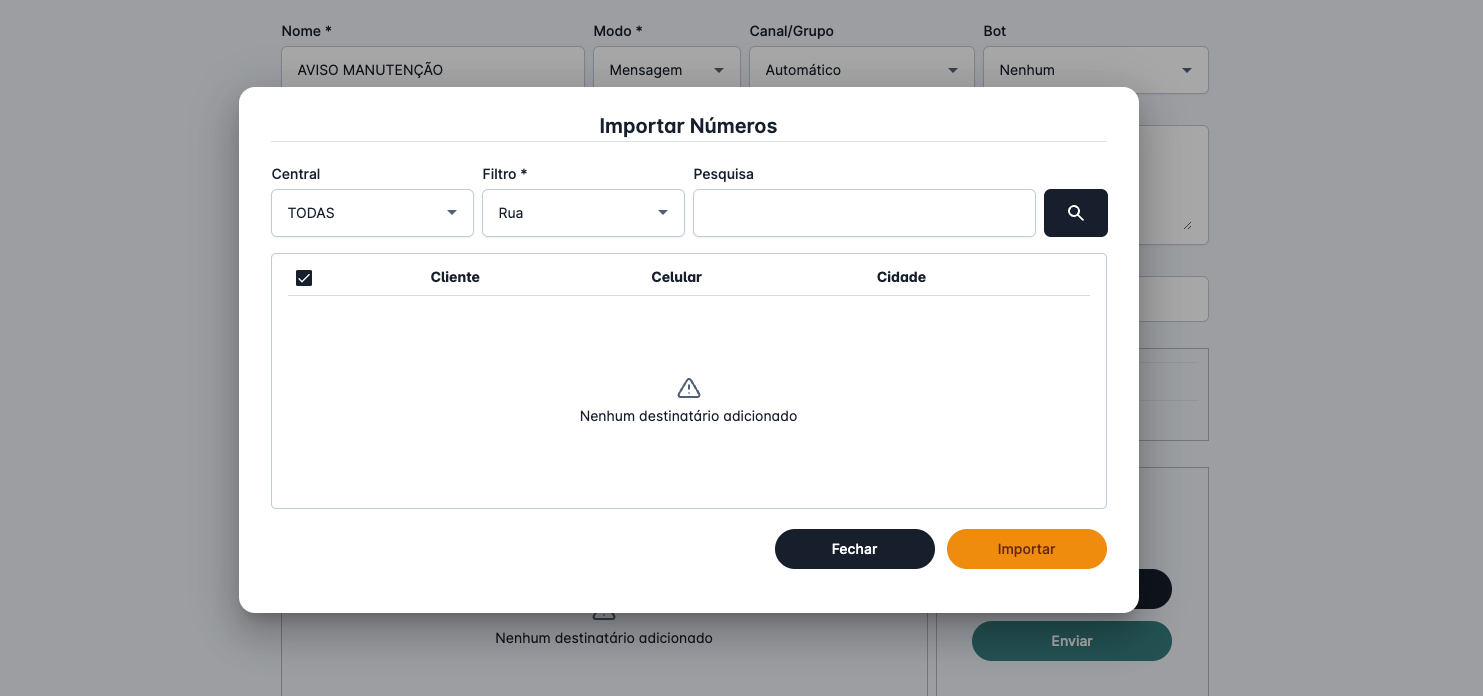Click the background page's empty recipient message
Viewport: 1483px width, 696px height.
[604, 638]
